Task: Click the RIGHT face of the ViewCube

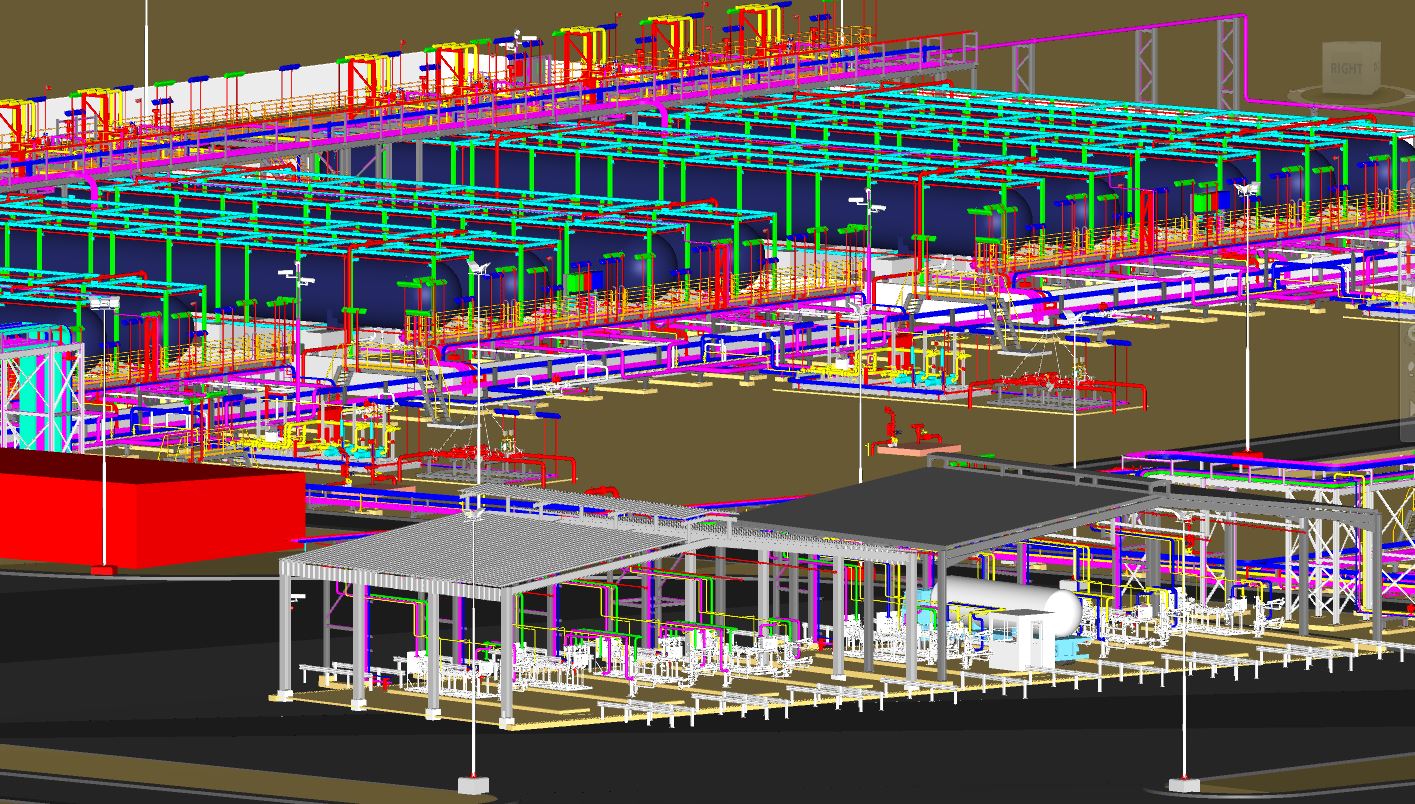Action: (1347, 68)
